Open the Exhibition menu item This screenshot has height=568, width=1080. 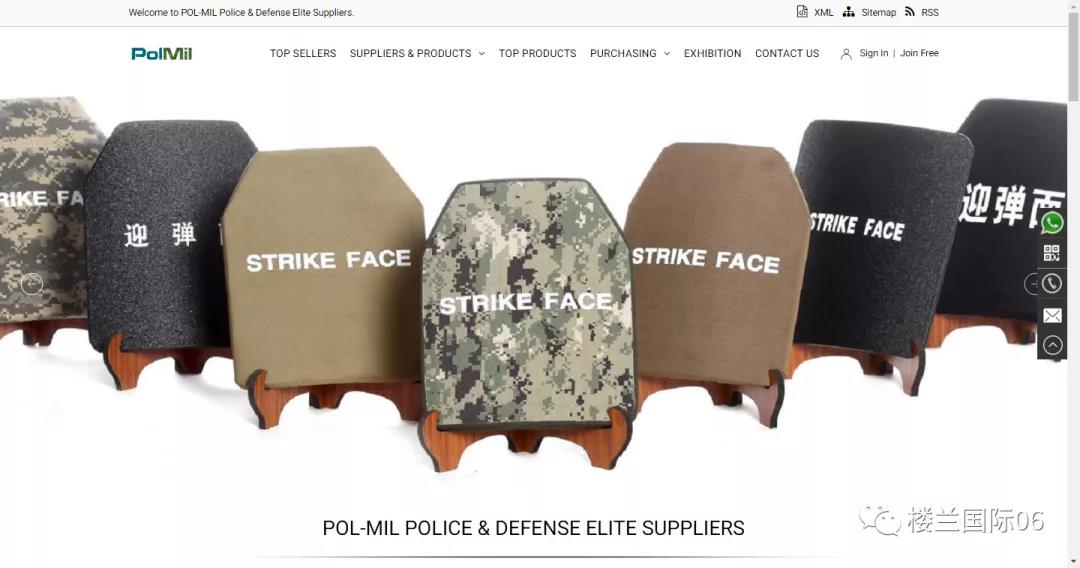(712, 54)
